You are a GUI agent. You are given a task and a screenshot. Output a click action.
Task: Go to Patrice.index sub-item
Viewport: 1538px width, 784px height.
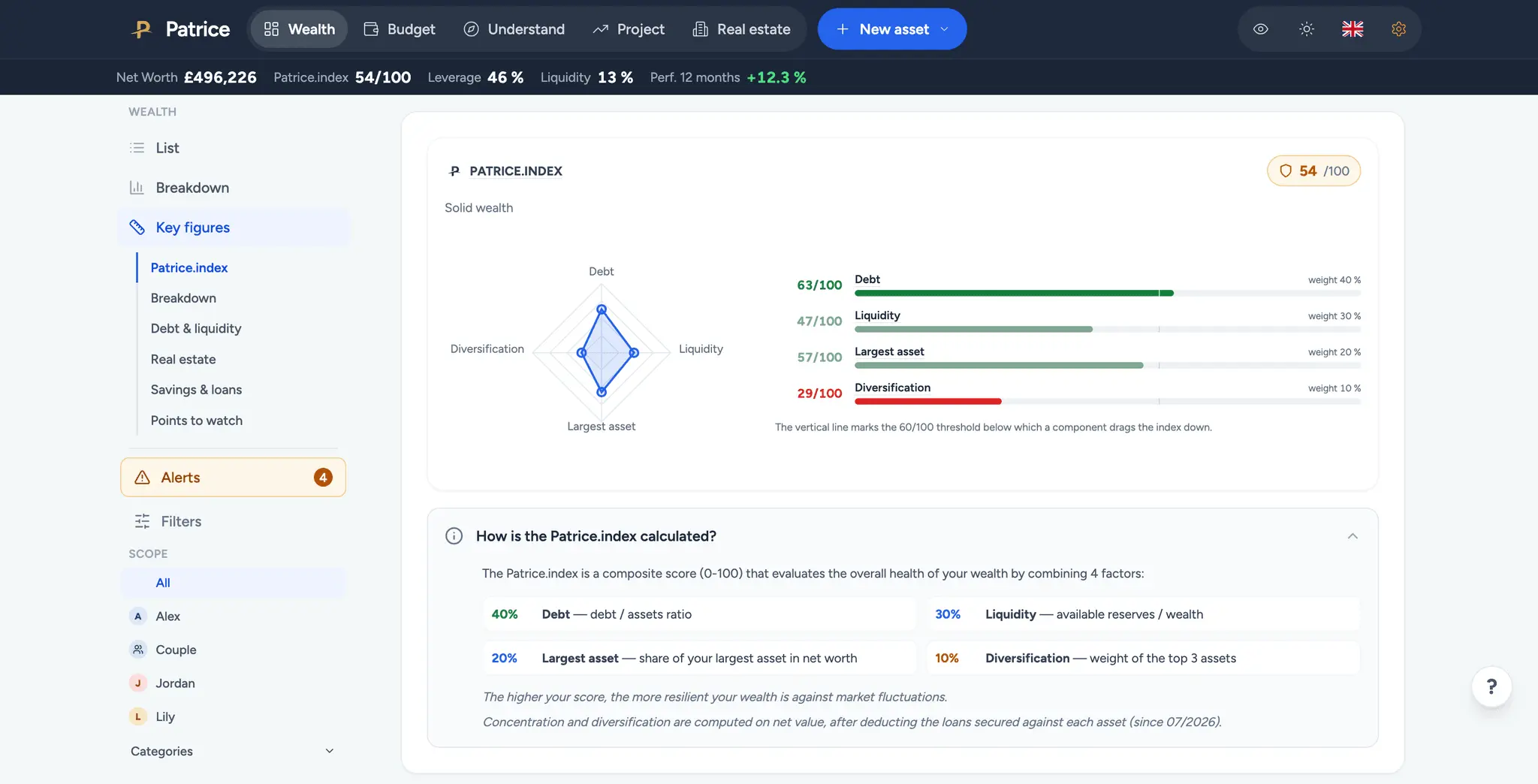pyautogui.click(x=189, y=268)
